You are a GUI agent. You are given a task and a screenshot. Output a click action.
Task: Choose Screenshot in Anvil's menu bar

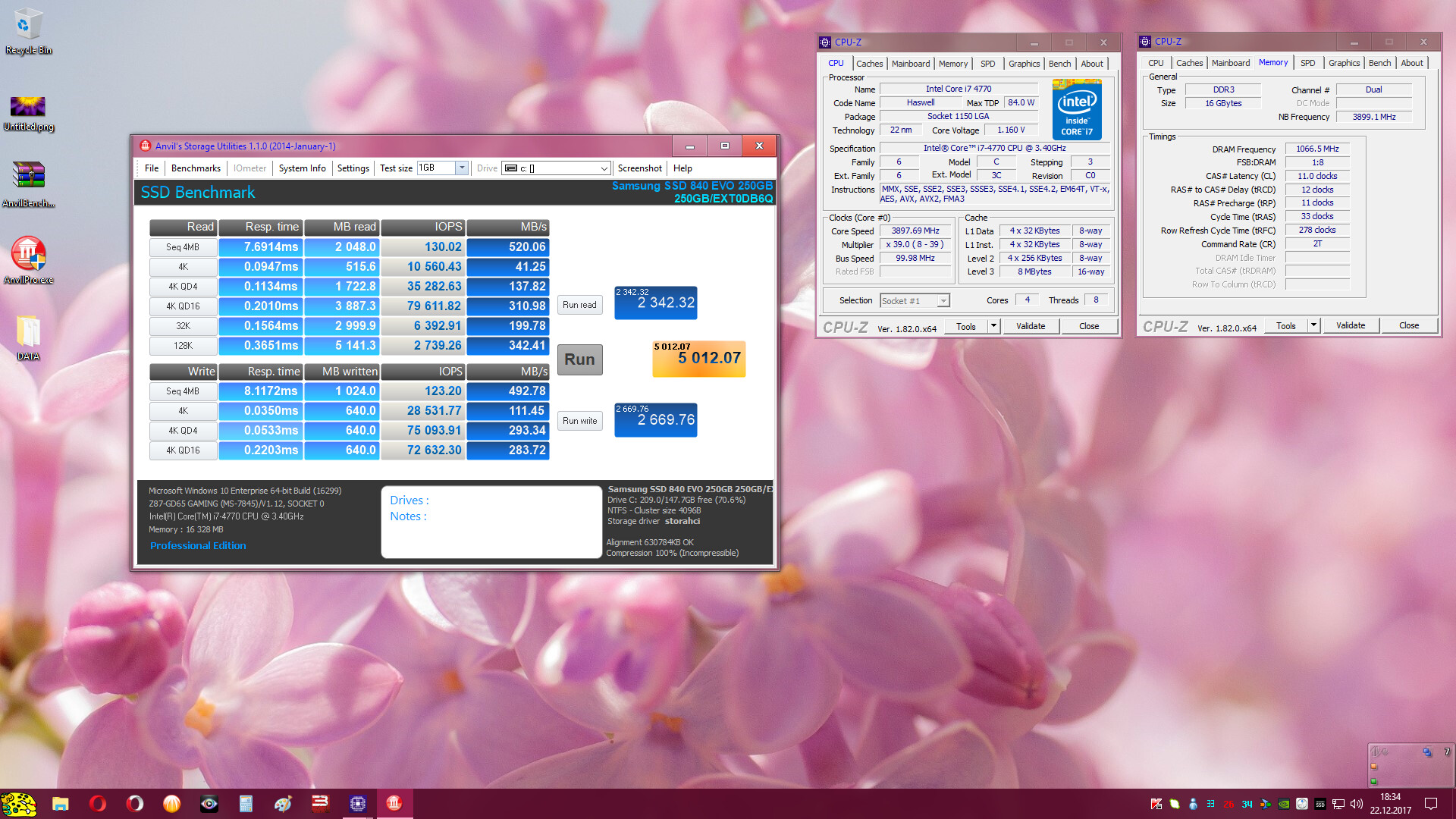coord(639,168)
